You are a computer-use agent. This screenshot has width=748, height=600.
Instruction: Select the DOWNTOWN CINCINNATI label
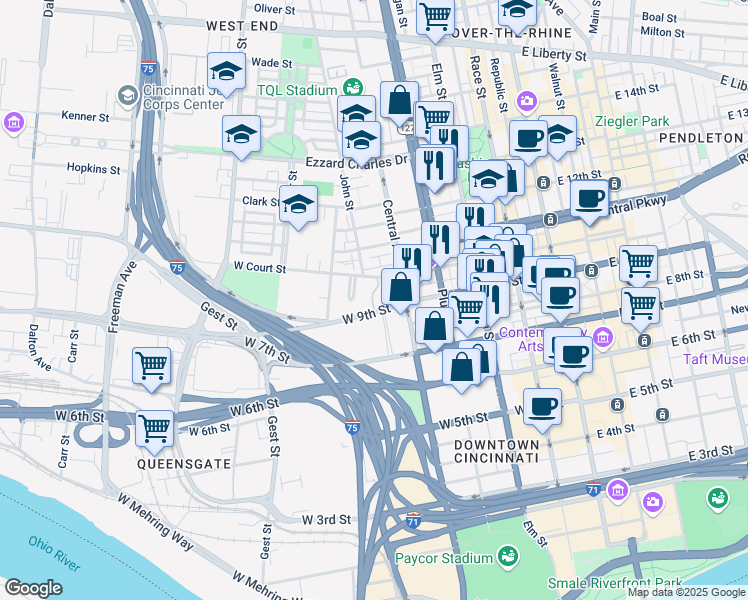tap(496, 451)
